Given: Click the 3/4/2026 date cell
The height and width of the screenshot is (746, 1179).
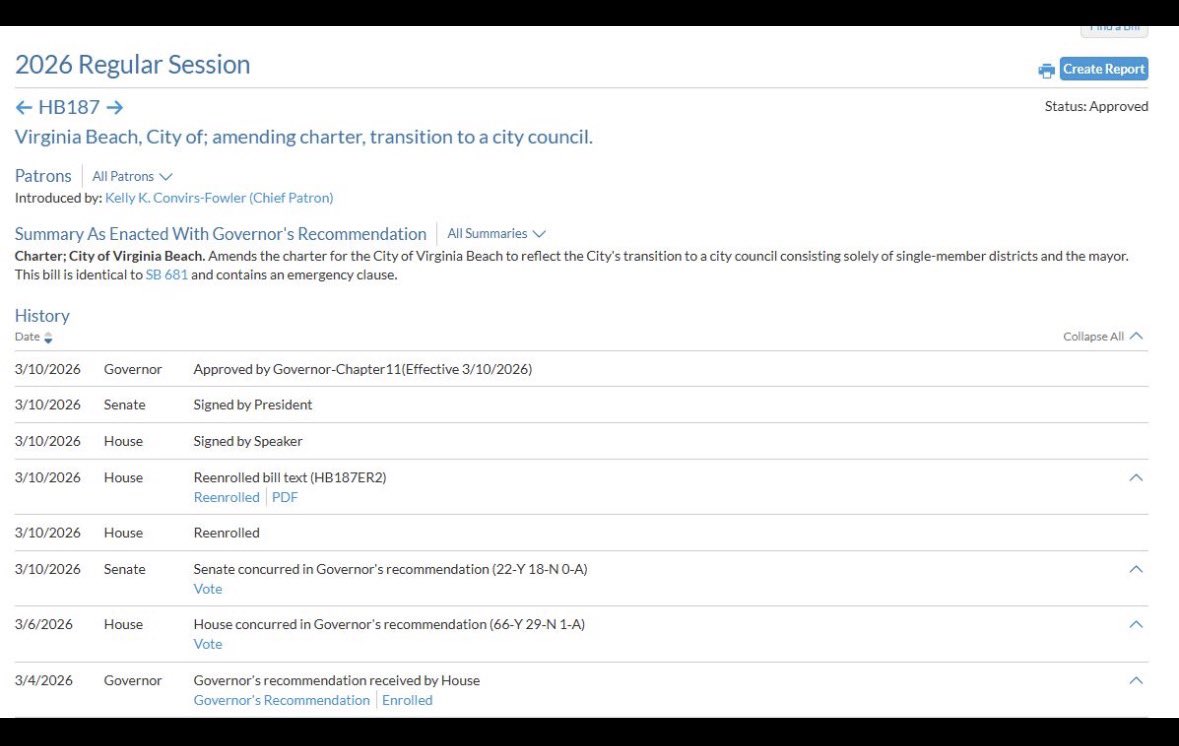Looking at the screenshot, I should pos(44,681).
